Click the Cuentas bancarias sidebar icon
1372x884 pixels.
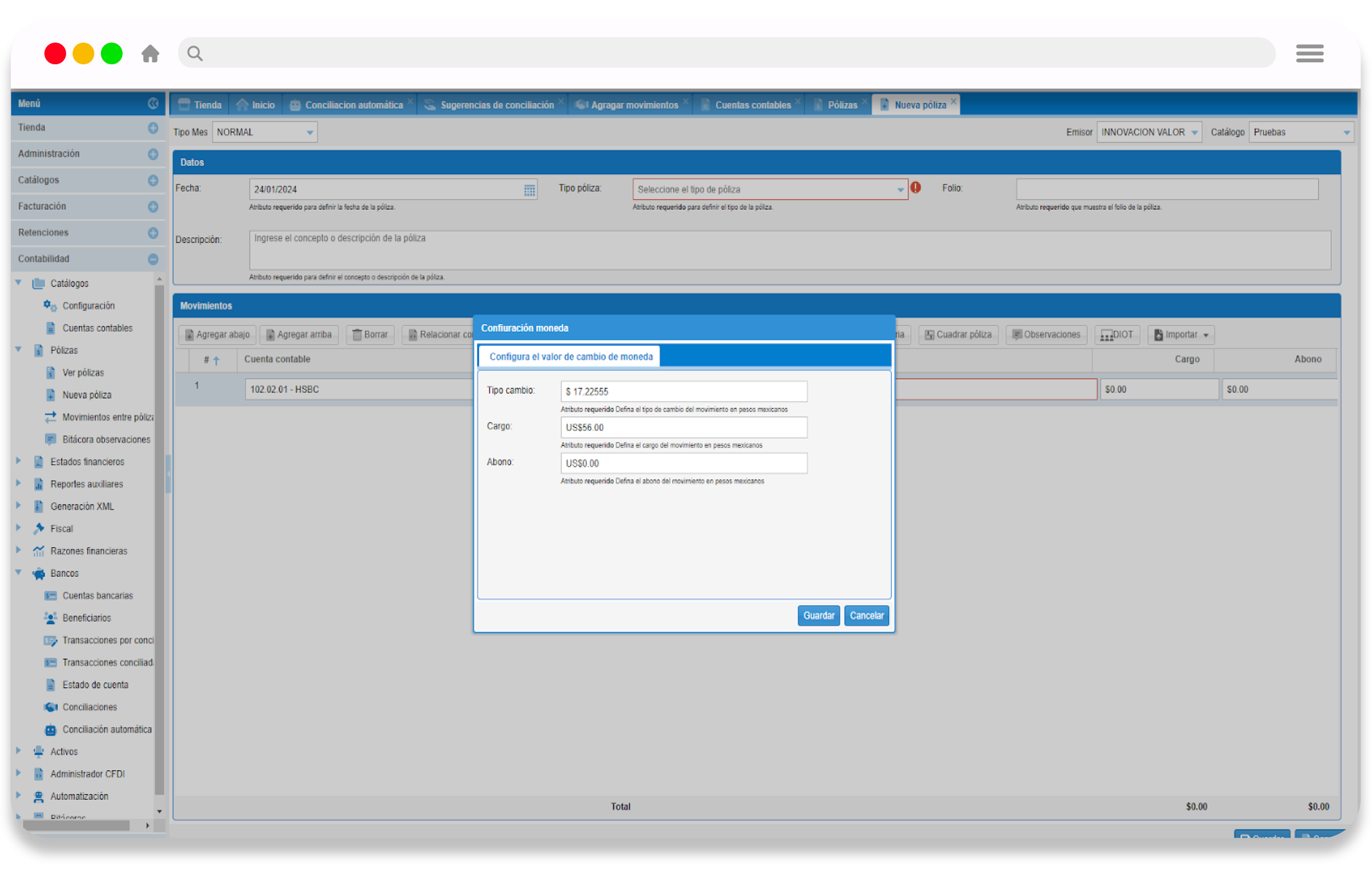(50, 596)
